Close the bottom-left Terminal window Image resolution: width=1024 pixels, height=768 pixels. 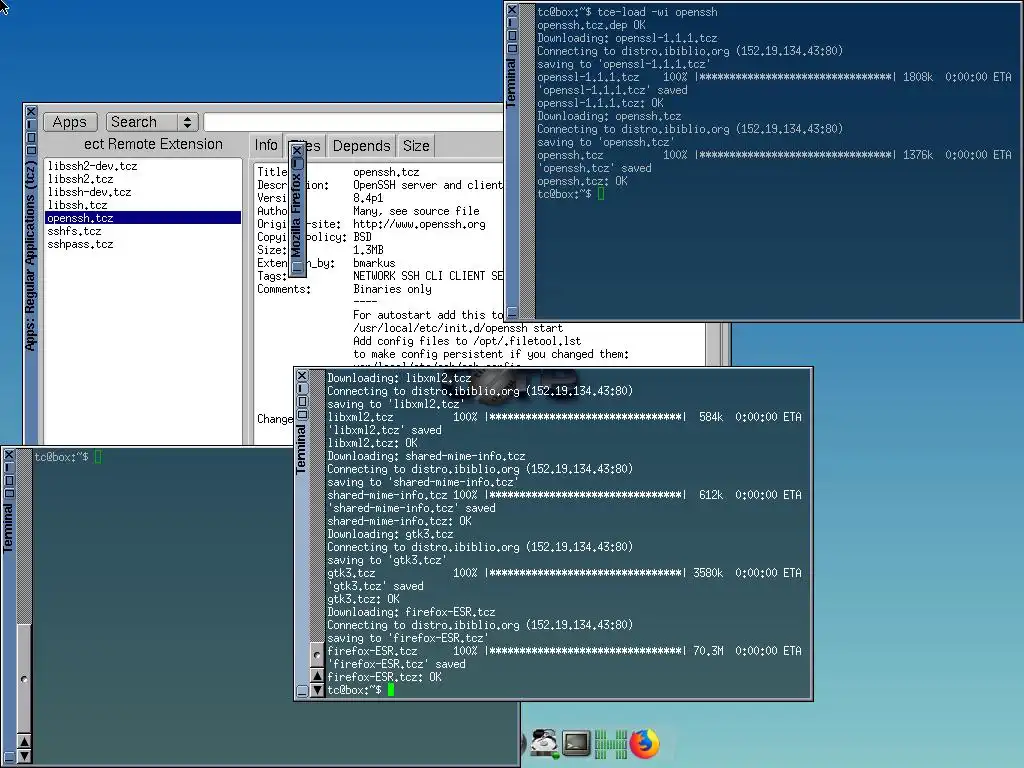pos(9,455)
